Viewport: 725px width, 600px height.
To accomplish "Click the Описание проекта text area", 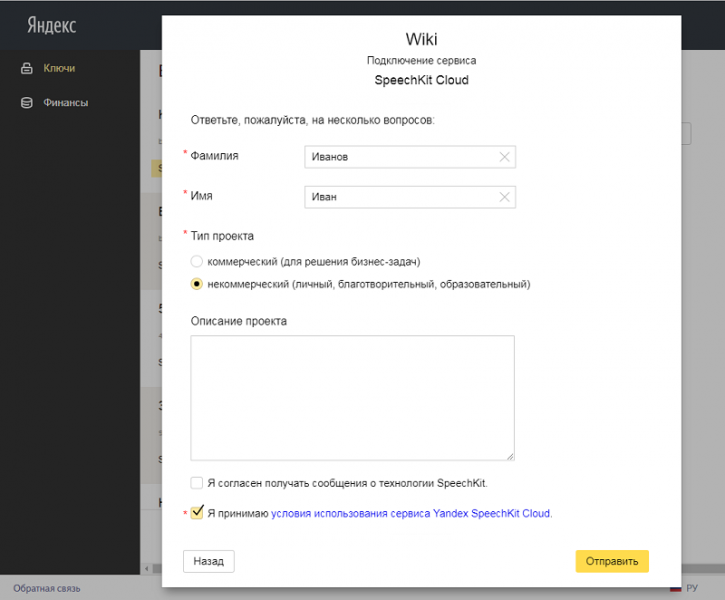I will 352,398.
